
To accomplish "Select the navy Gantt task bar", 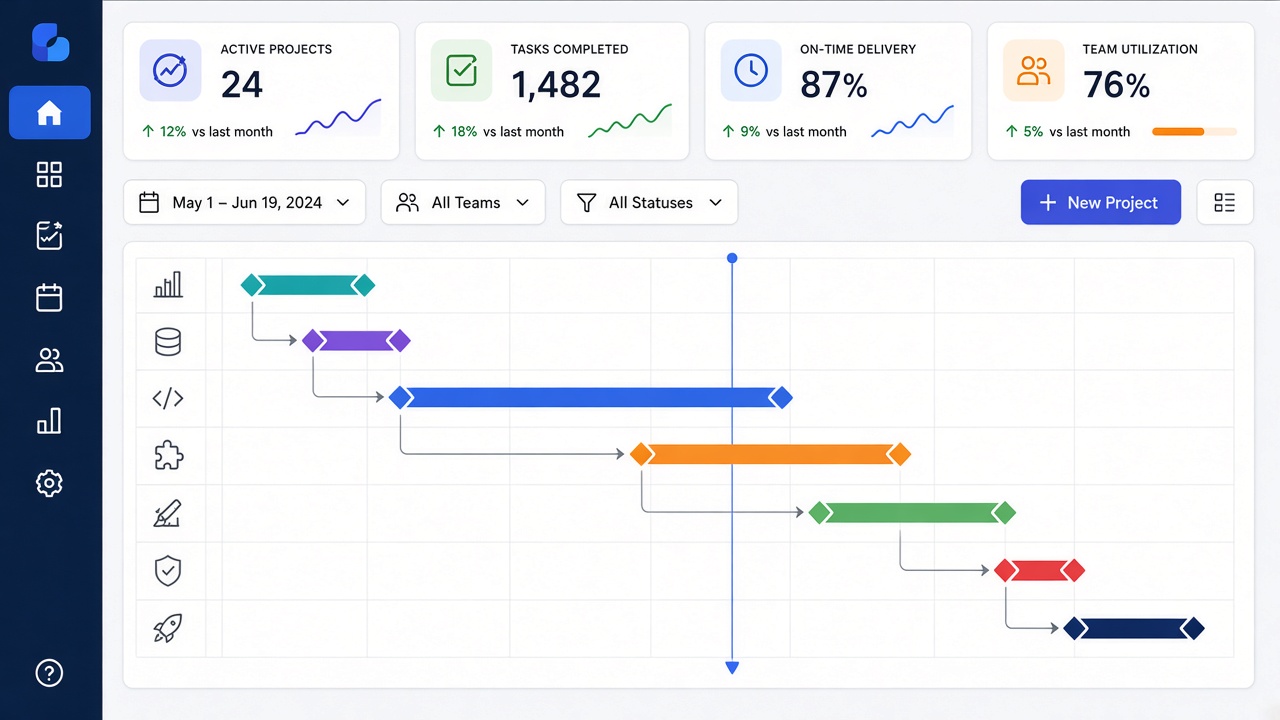I will click(x=1133, y=629).
